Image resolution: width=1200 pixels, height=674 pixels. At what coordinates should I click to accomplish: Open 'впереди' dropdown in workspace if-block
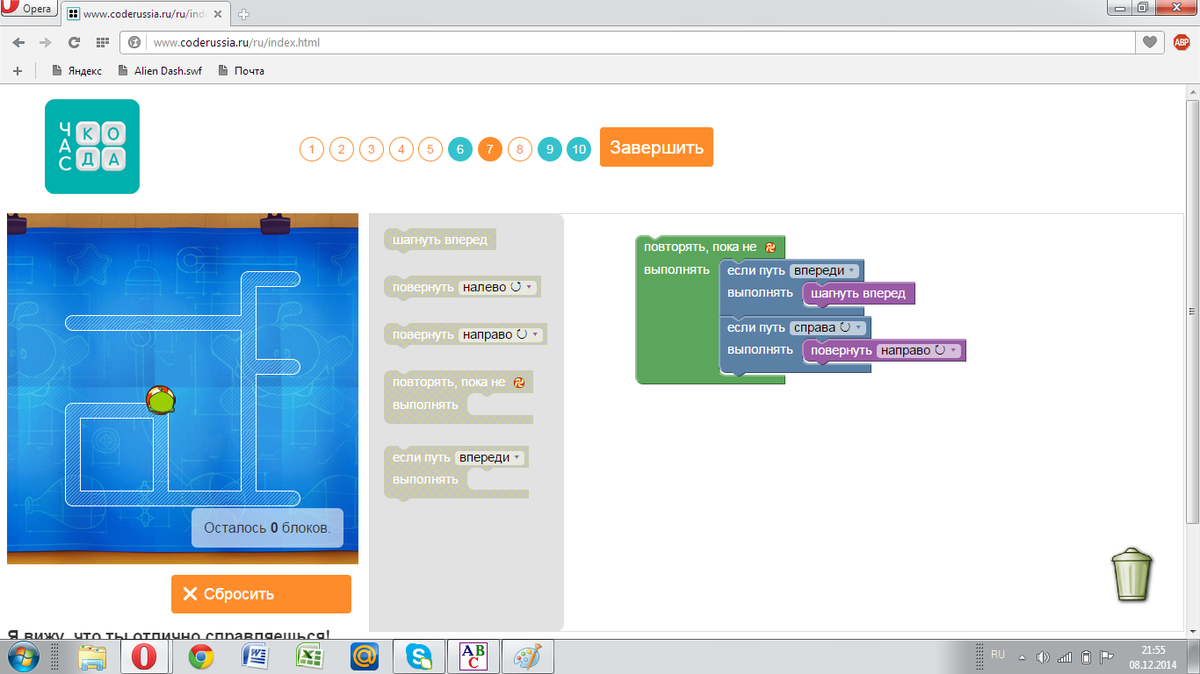(x=824, y=271)
